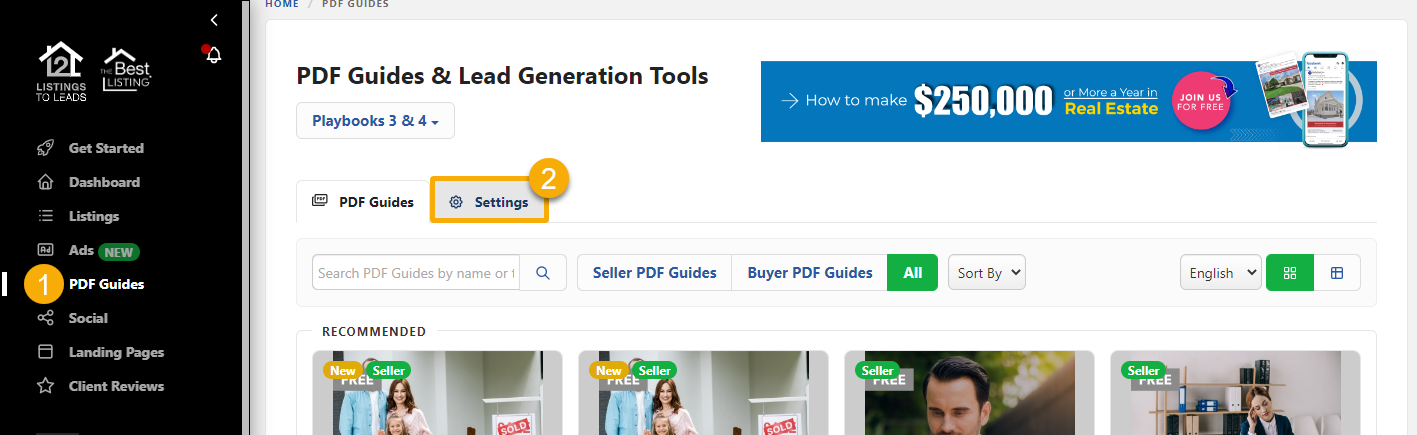Click HOME breadcrumb link
Screen dimensions: 1417x435
[x=282, y=4]
